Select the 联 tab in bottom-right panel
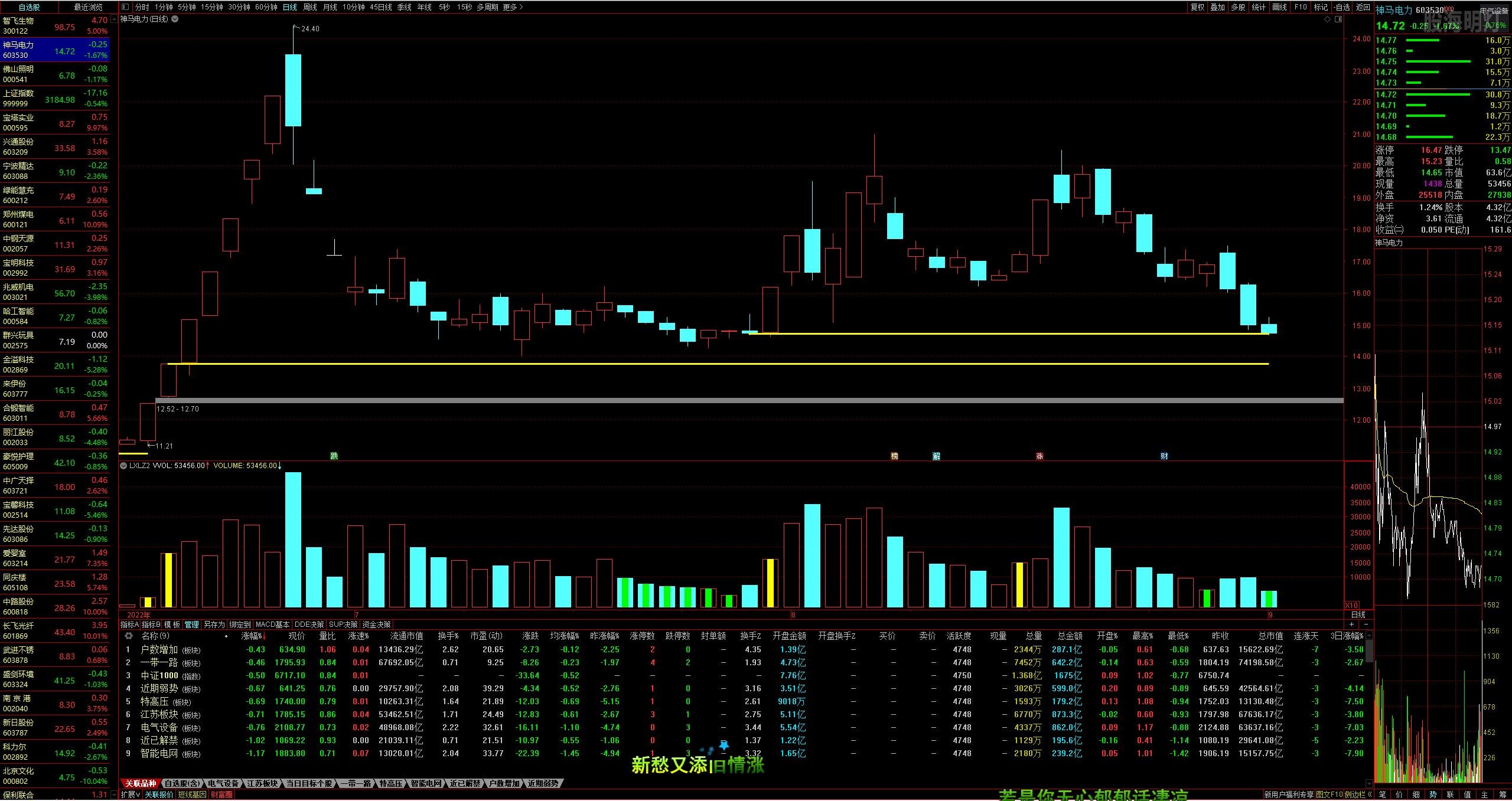Viewport: 1512px width, 801px height. 1451,795
